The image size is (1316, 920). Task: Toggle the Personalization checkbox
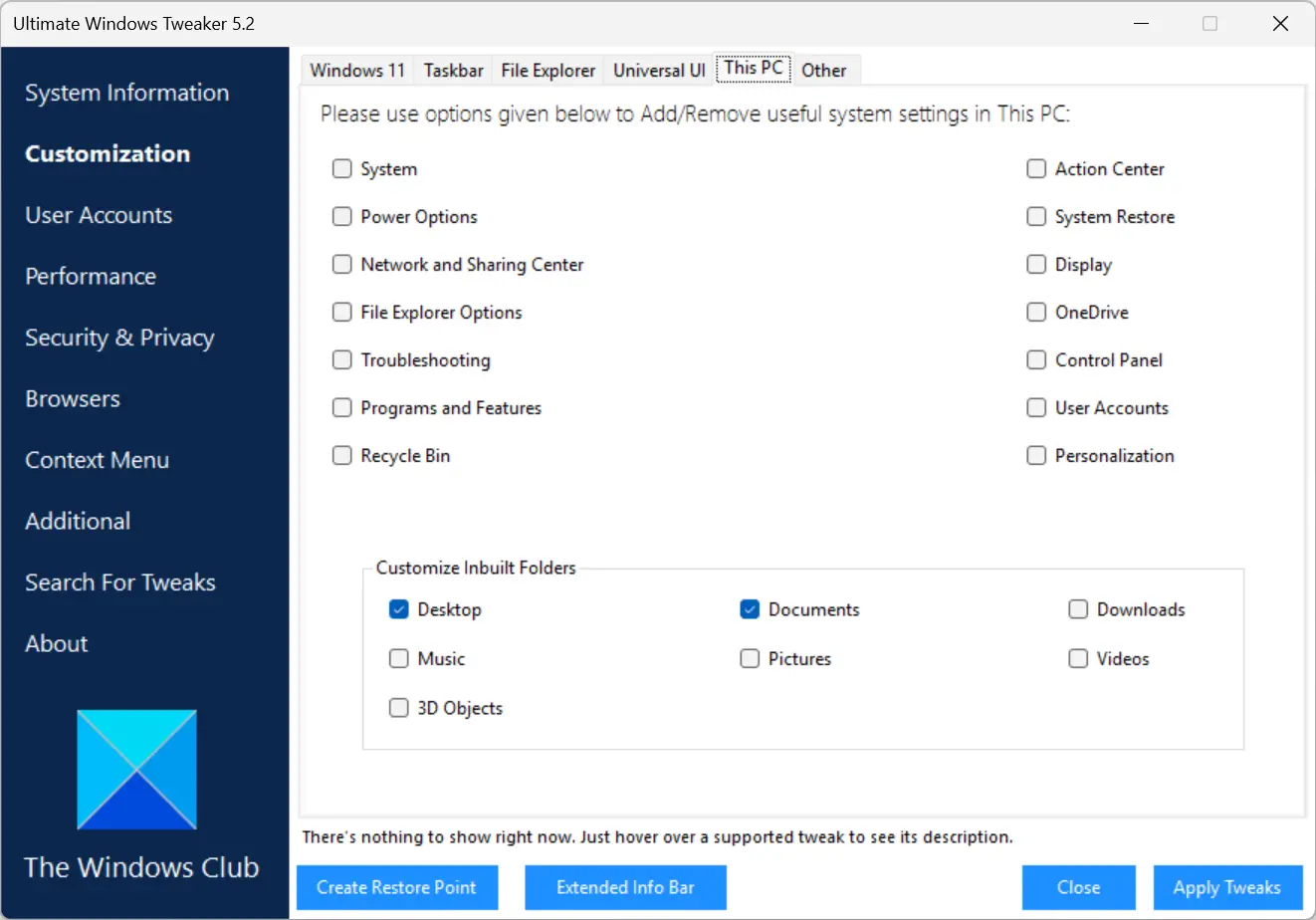(x=1036, y=456)
